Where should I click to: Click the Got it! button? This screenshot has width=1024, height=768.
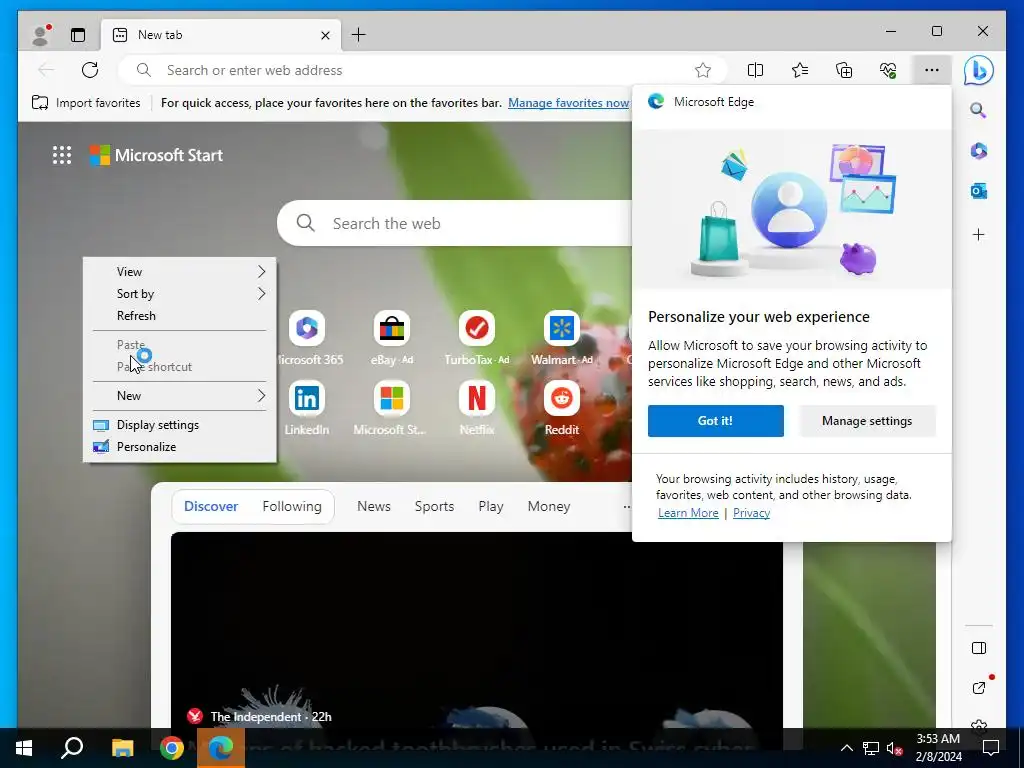pyautogui.click(x=716, y=421)
